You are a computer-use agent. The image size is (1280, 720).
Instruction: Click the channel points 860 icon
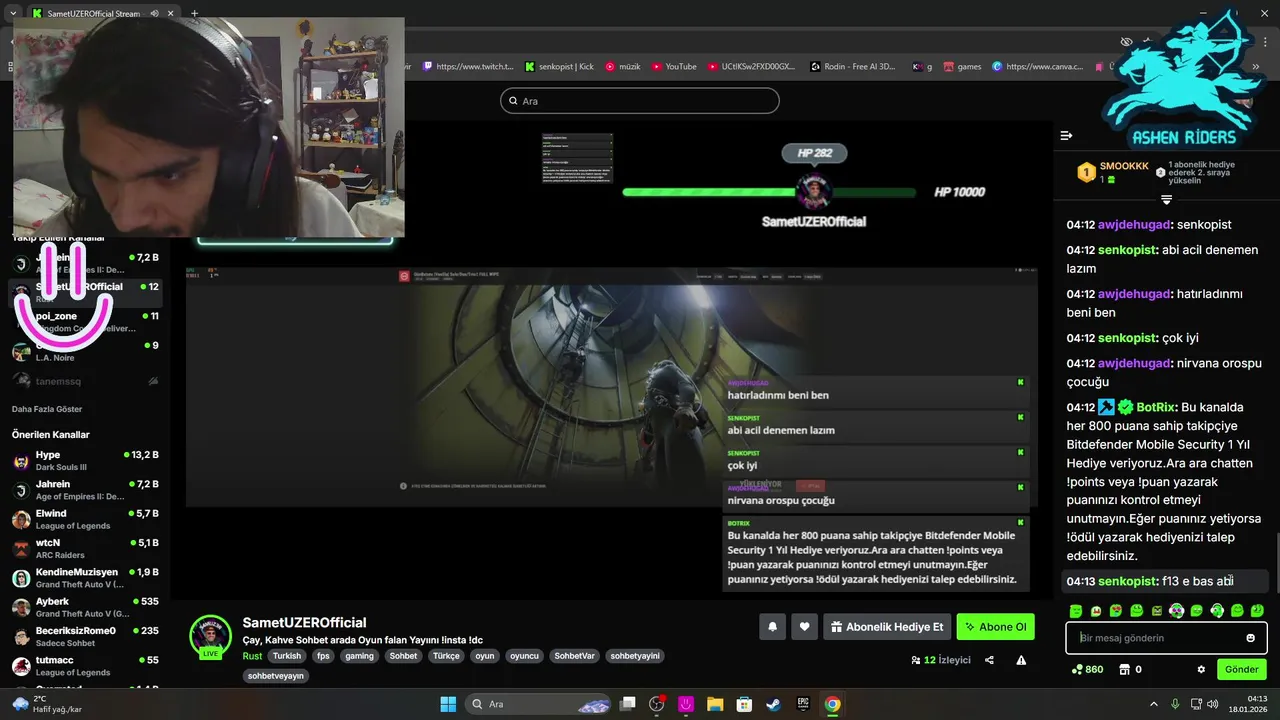(1087, 670)
